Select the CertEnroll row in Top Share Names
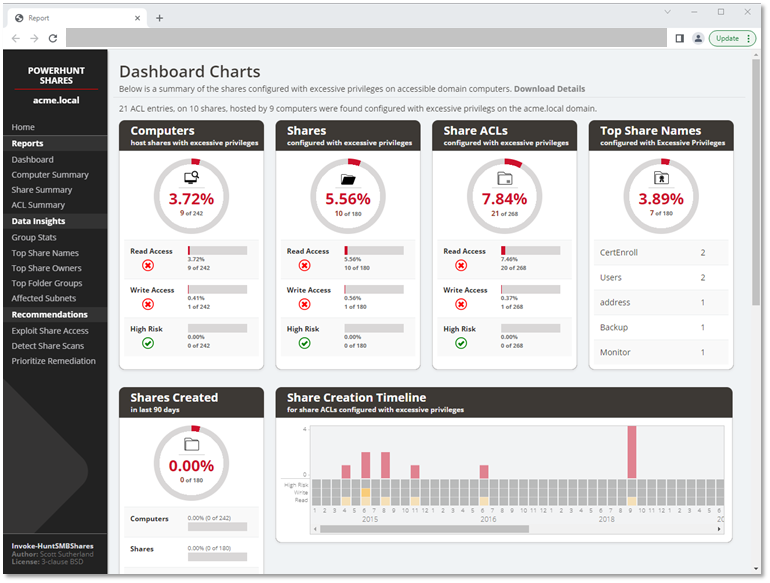The width and height of the screenshot is (770, 583). click(660, 253)
